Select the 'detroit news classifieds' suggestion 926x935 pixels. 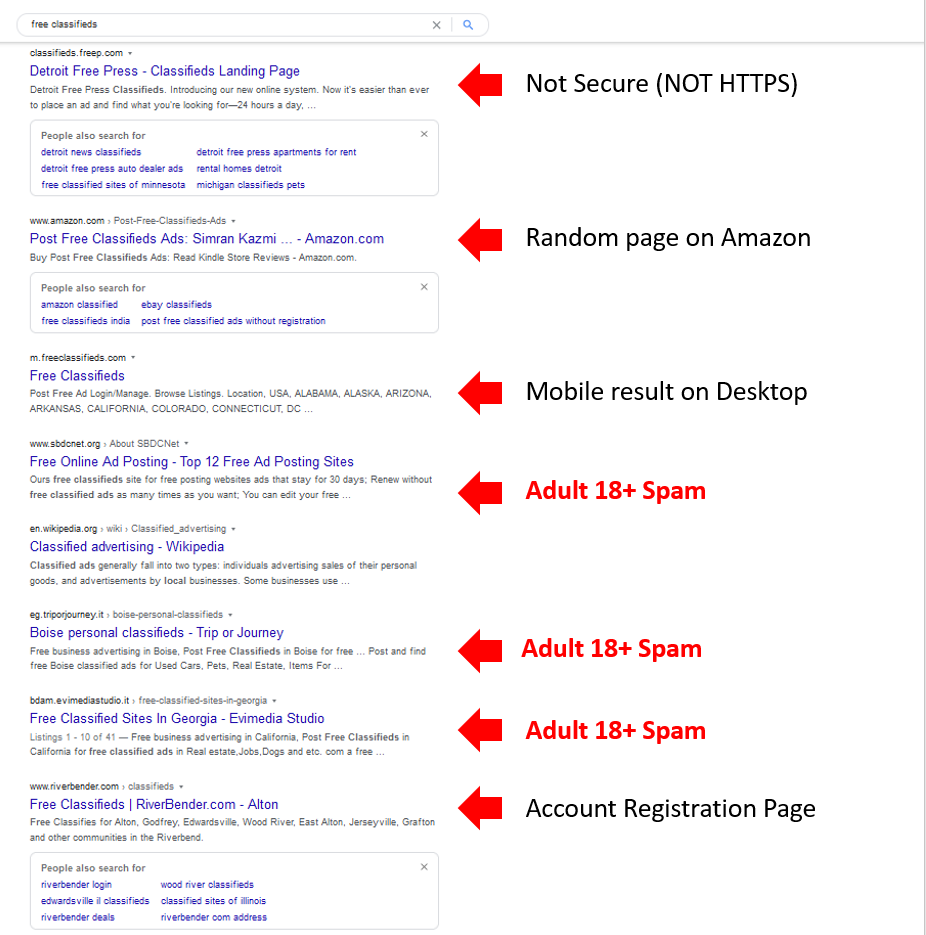pos(91,152)
